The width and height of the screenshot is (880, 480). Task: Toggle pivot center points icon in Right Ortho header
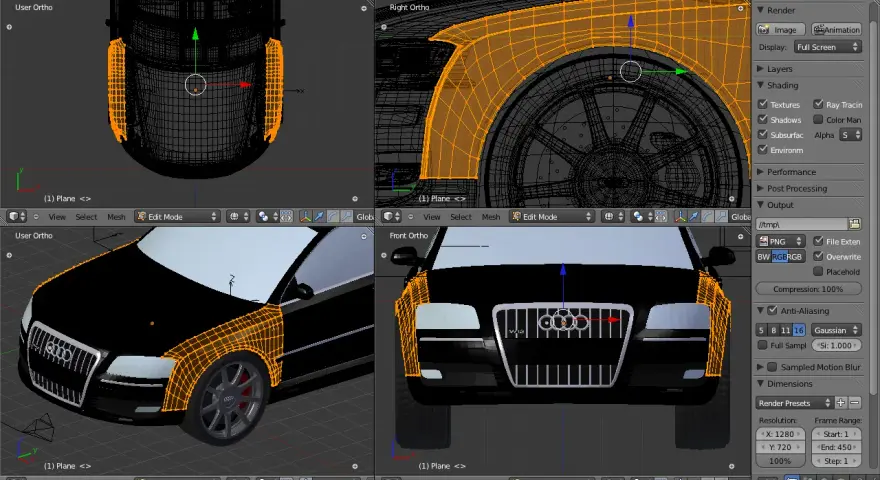[x=661, y=216]
